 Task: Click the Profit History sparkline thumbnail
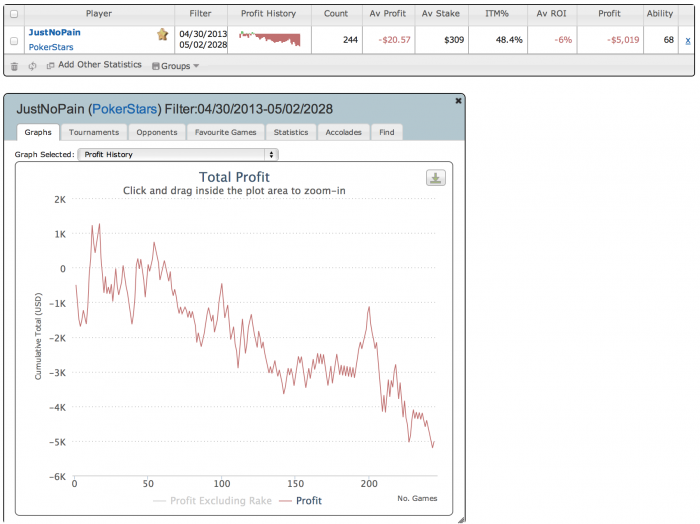coord(270,39)
